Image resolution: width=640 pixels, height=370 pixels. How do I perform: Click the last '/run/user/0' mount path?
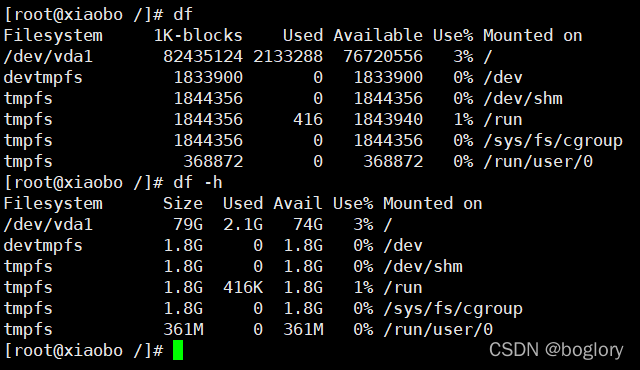438,330
